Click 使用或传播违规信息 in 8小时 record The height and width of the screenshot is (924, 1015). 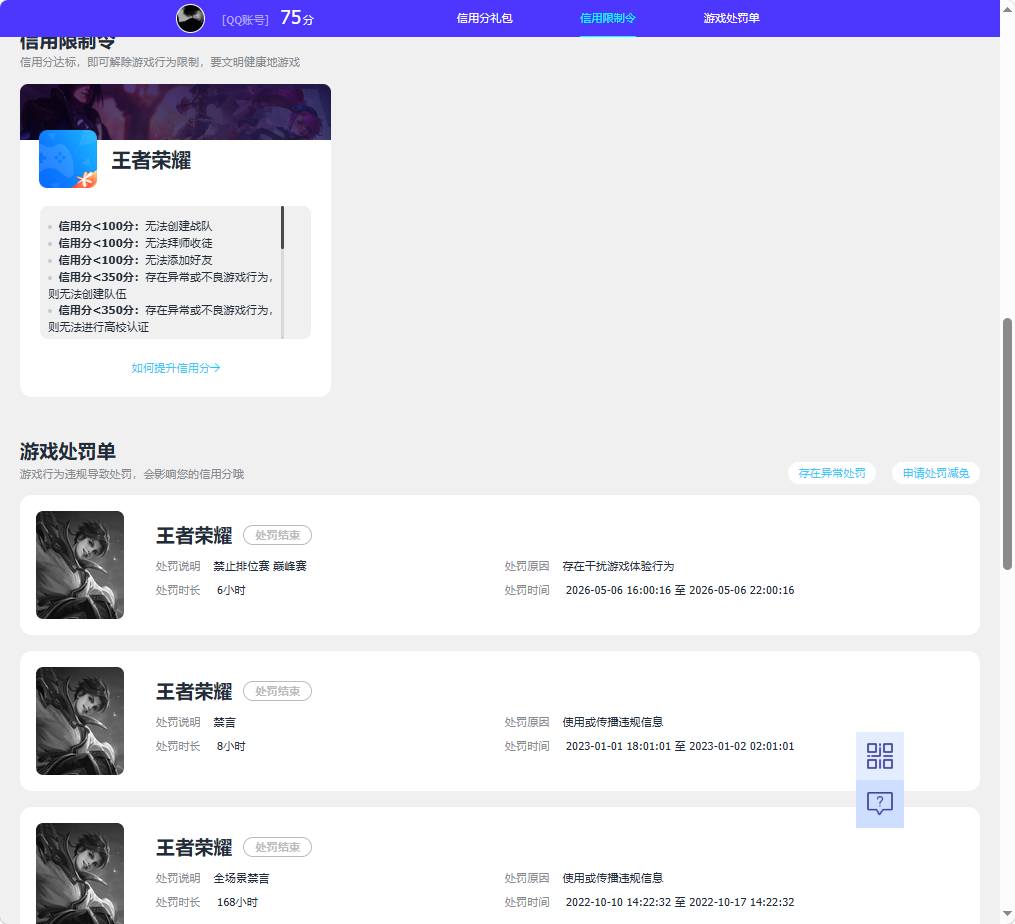[612, 722]
